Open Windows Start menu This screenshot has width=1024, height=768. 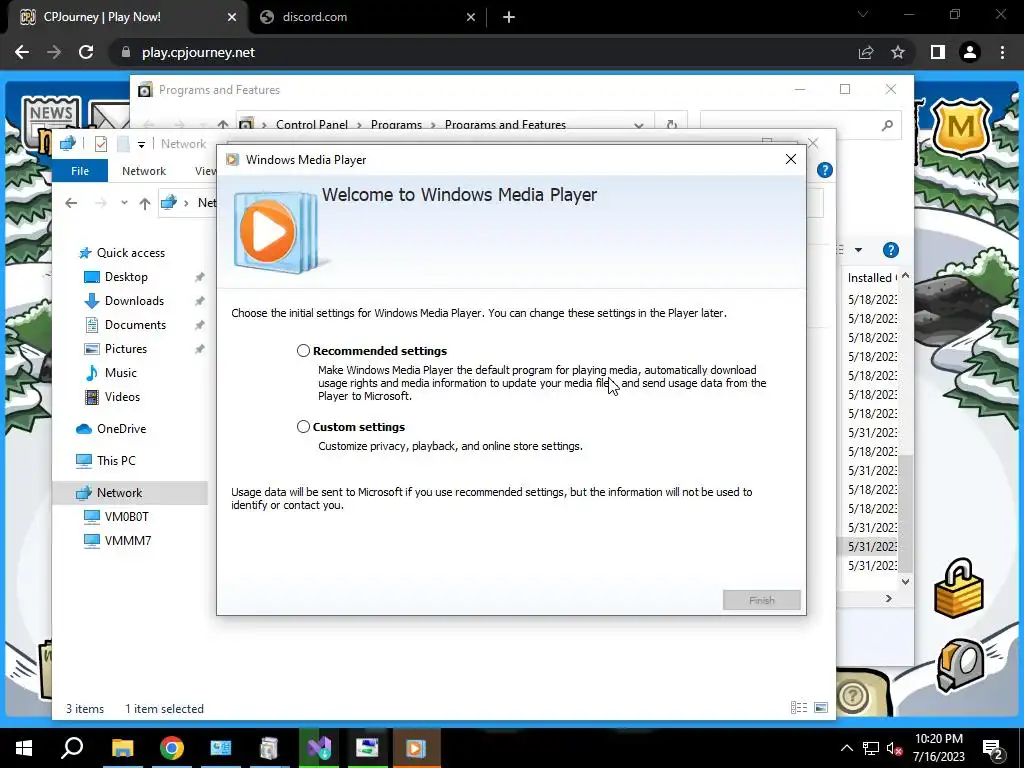tap(24, 748)
